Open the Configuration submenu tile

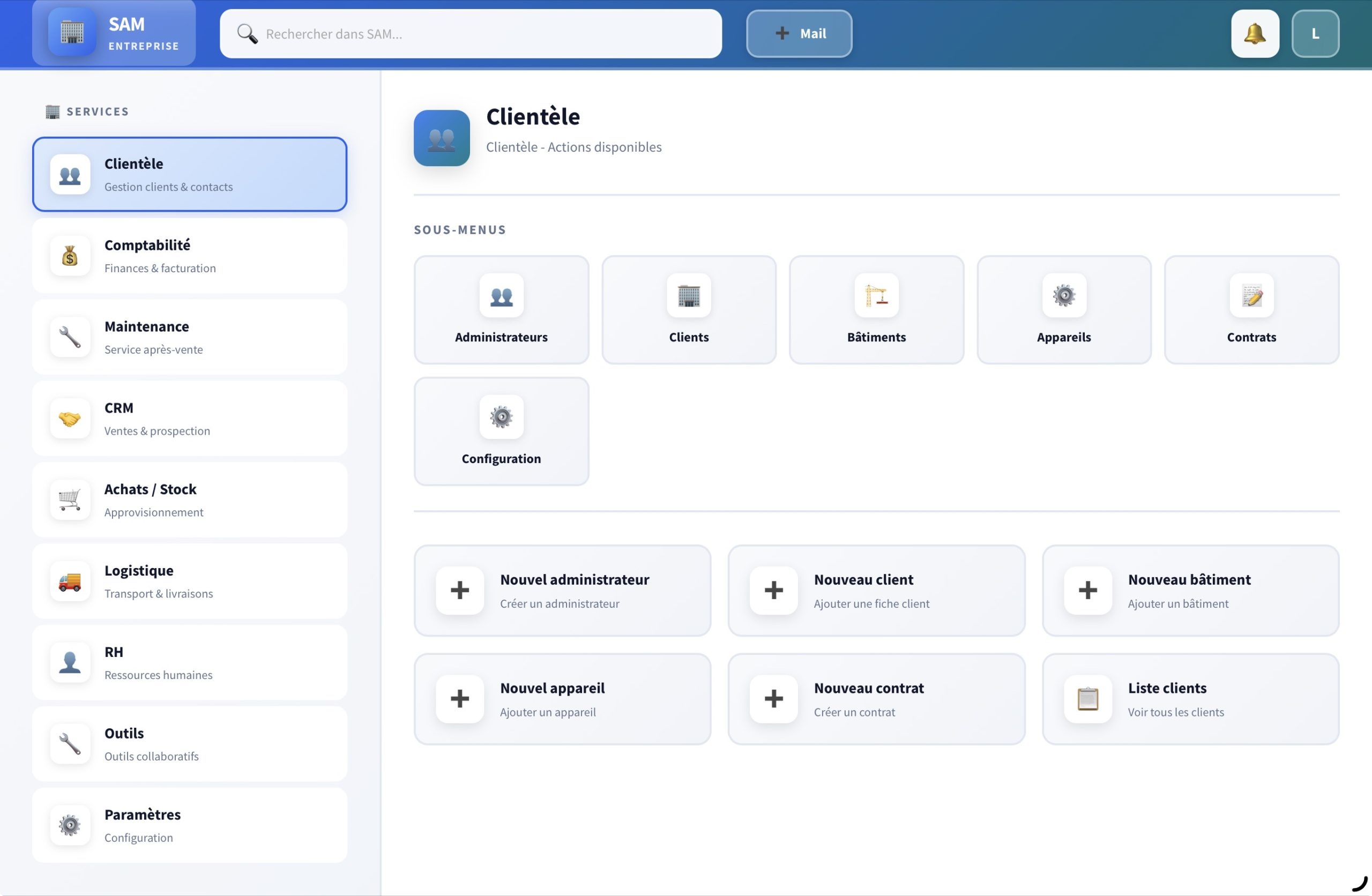pyautogui.click(x=501, y=431)
